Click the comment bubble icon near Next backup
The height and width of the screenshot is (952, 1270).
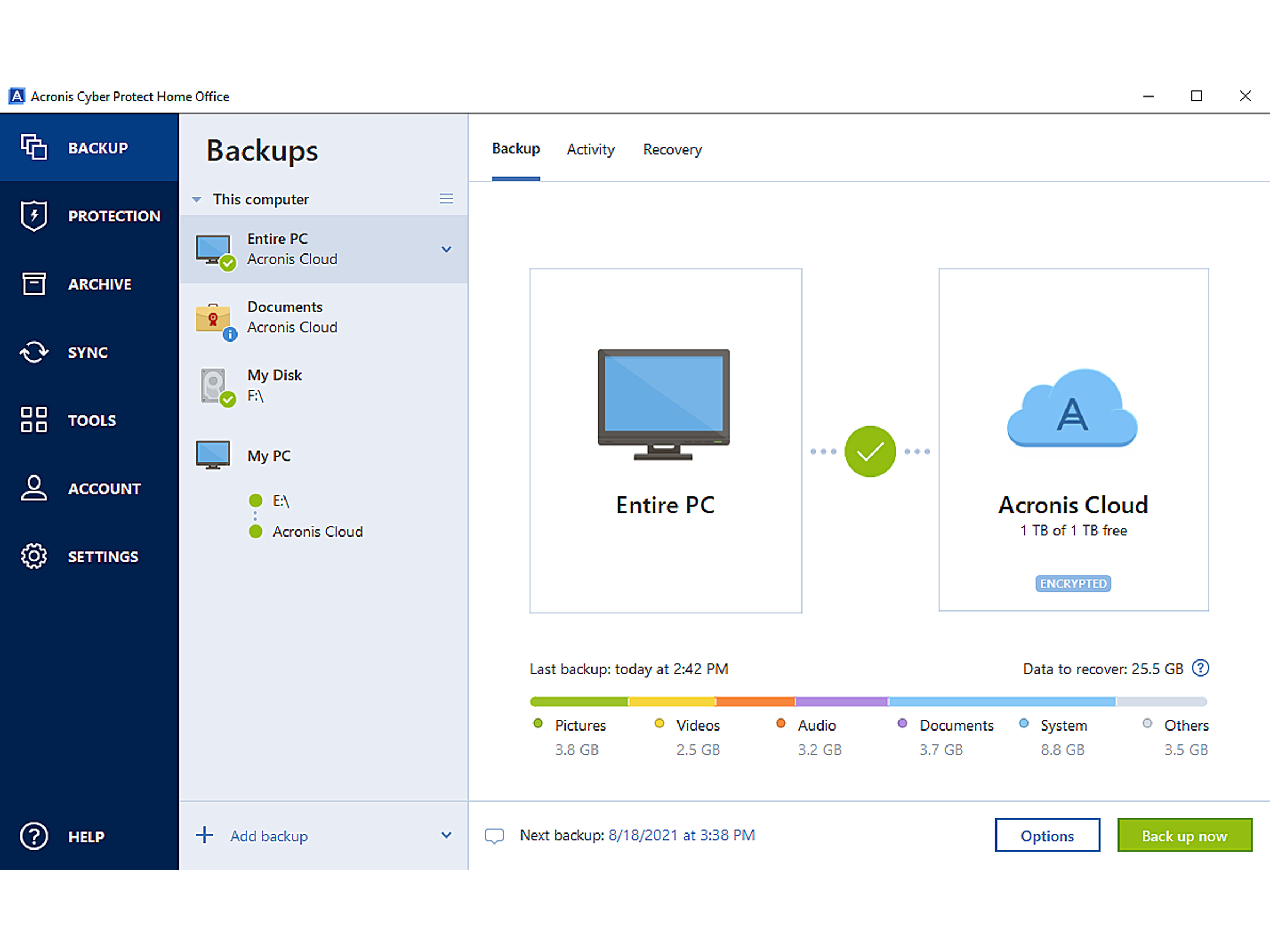[494, 836]
